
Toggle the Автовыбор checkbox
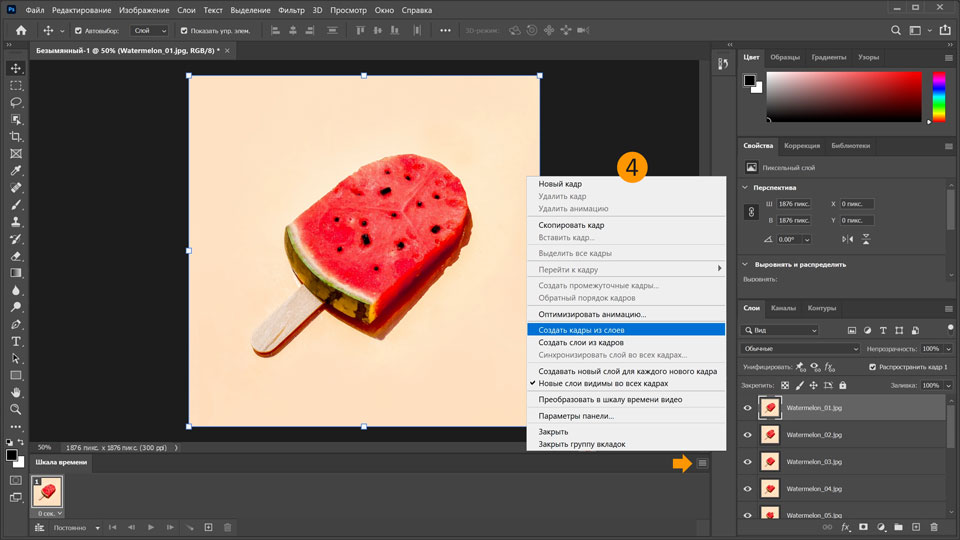[x=78, y=31]
